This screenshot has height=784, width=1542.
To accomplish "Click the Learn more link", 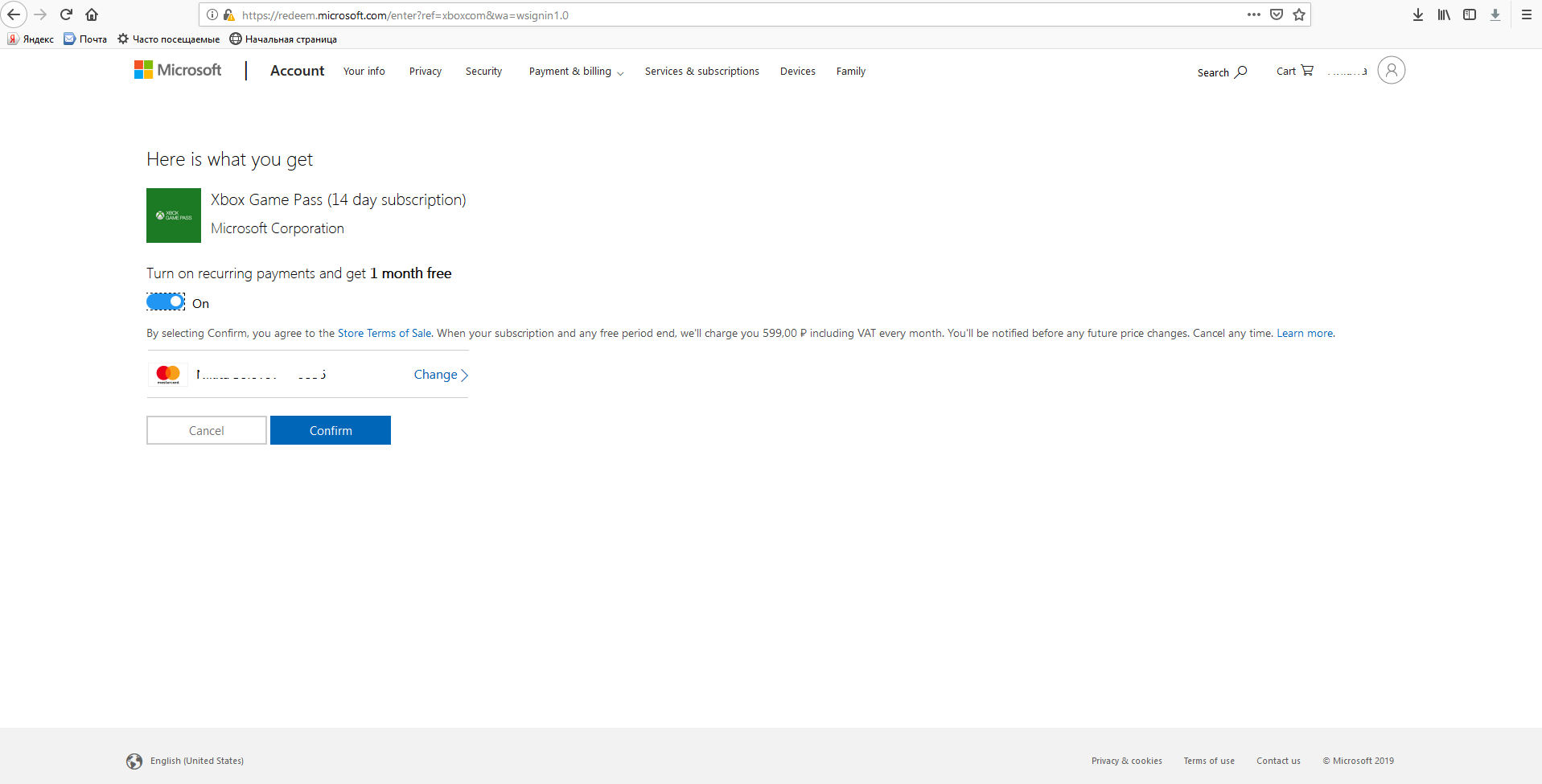I will click(x=1305, y=333).
